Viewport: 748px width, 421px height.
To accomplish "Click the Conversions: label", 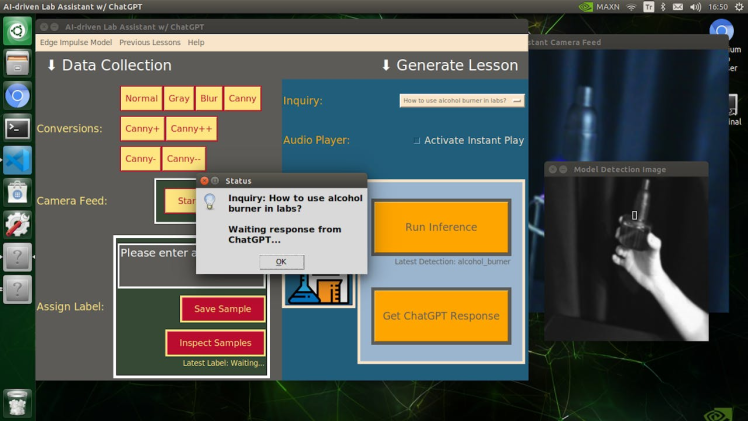I will tap(70, 129).
